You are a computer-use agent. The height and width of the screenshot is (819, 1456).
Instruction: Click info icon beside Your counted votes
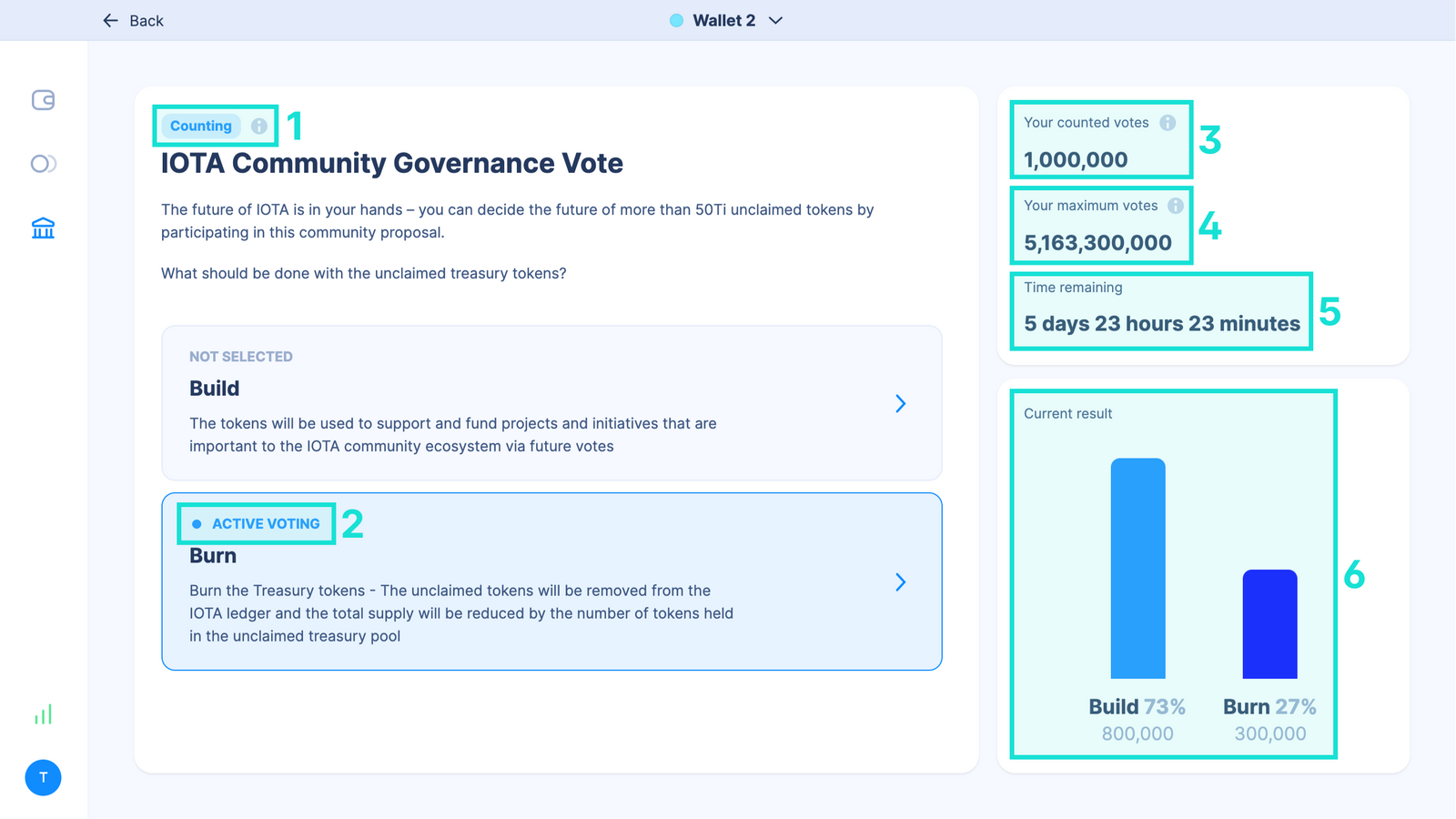click(1168, 123)
